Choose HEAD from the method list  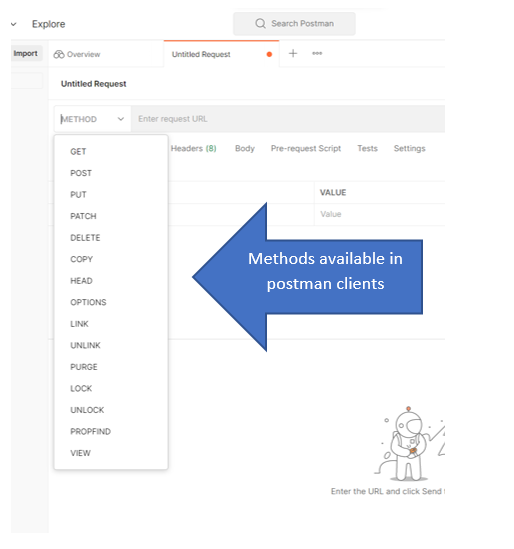tap(111, 281)
